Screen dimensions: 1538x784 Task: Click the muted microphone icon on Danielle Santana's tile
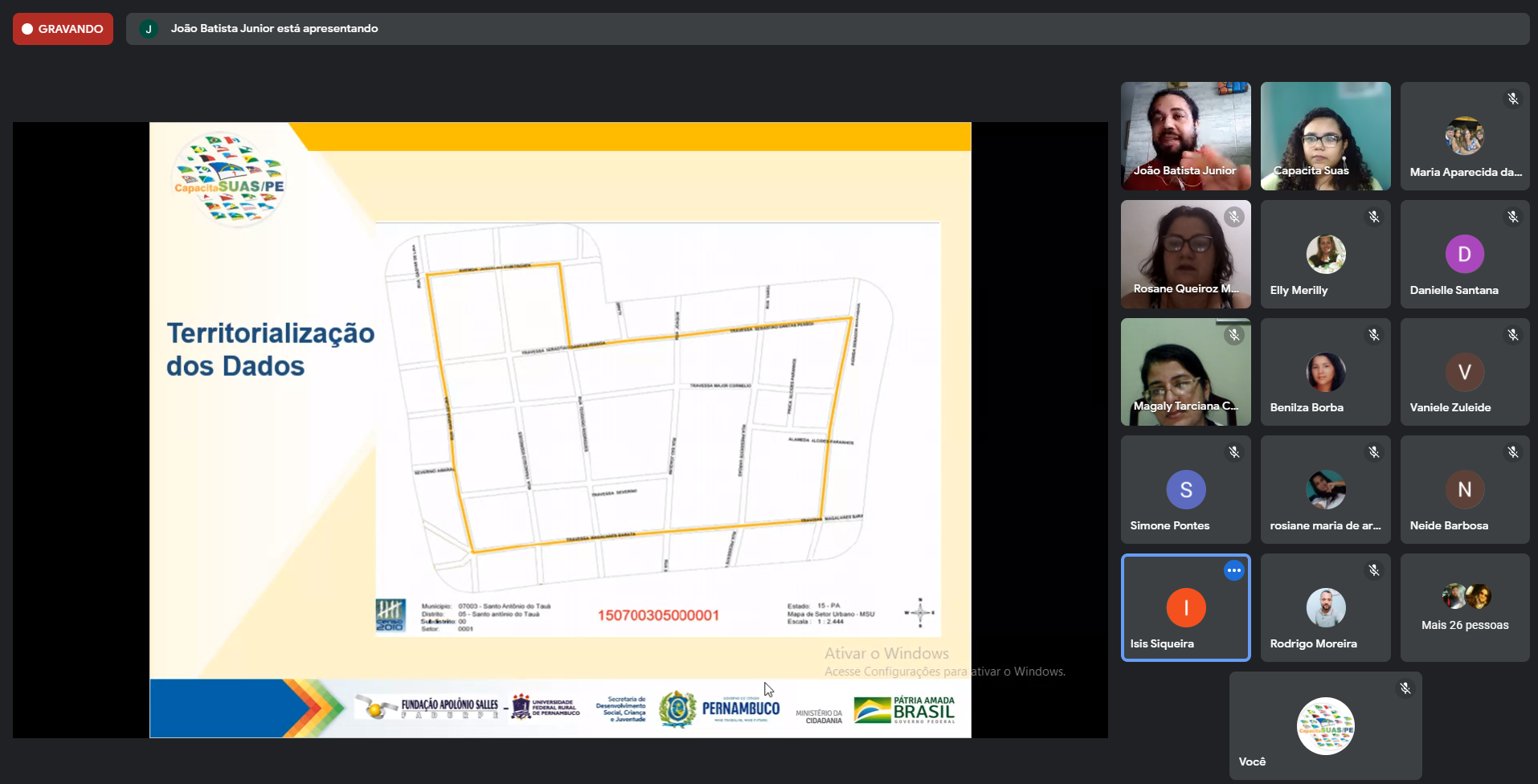1512,217
